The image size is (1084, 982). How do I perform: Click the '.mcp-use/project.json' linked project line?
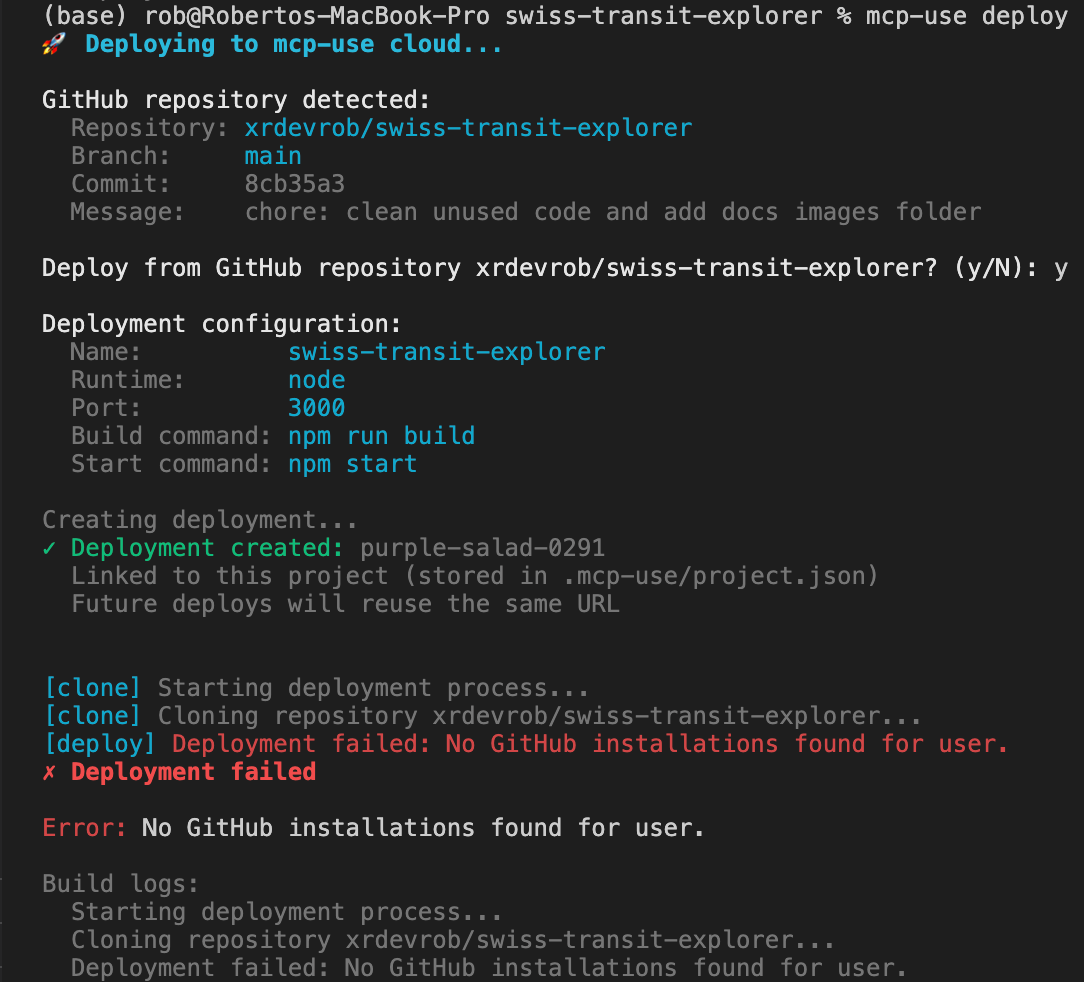[474, 576]
